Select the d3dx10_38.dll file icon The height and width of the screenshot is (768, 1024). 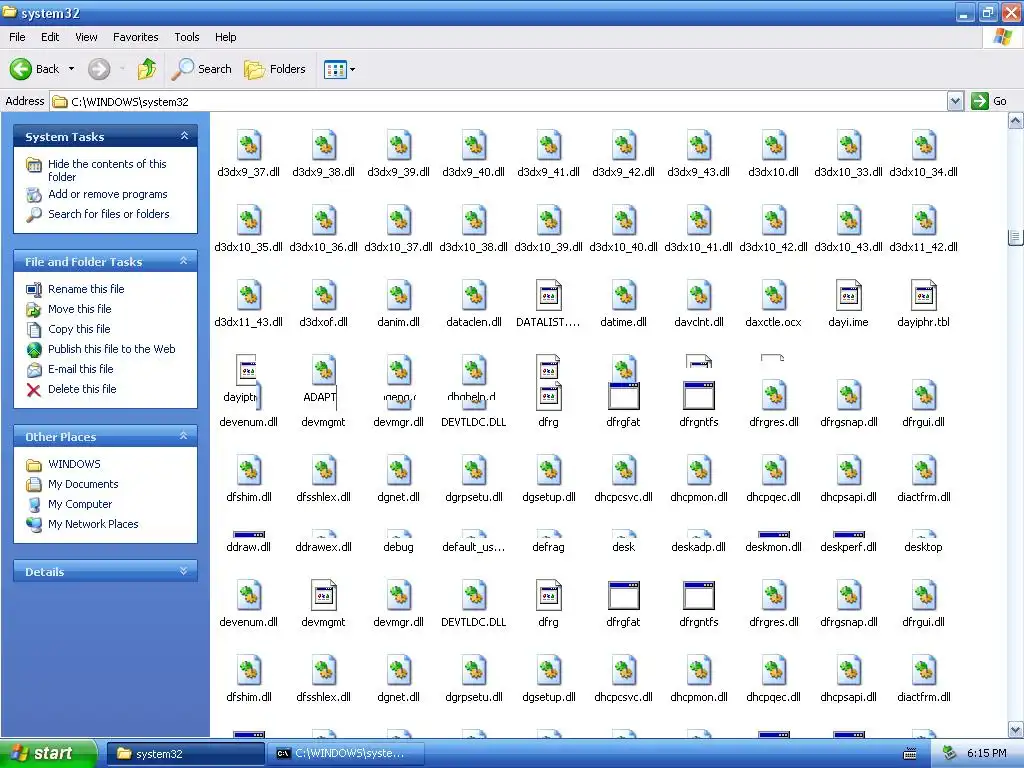click(474, 220)
